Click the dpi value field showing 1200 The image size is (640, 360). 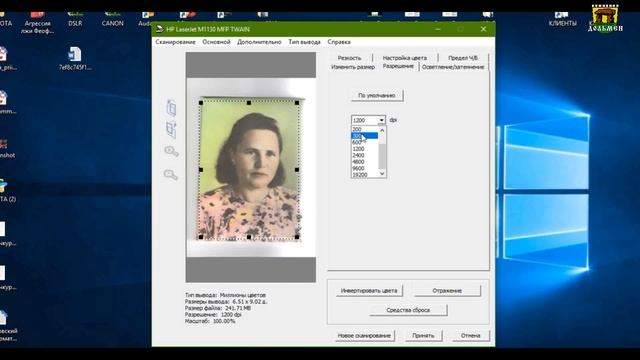tap(364, 120)
